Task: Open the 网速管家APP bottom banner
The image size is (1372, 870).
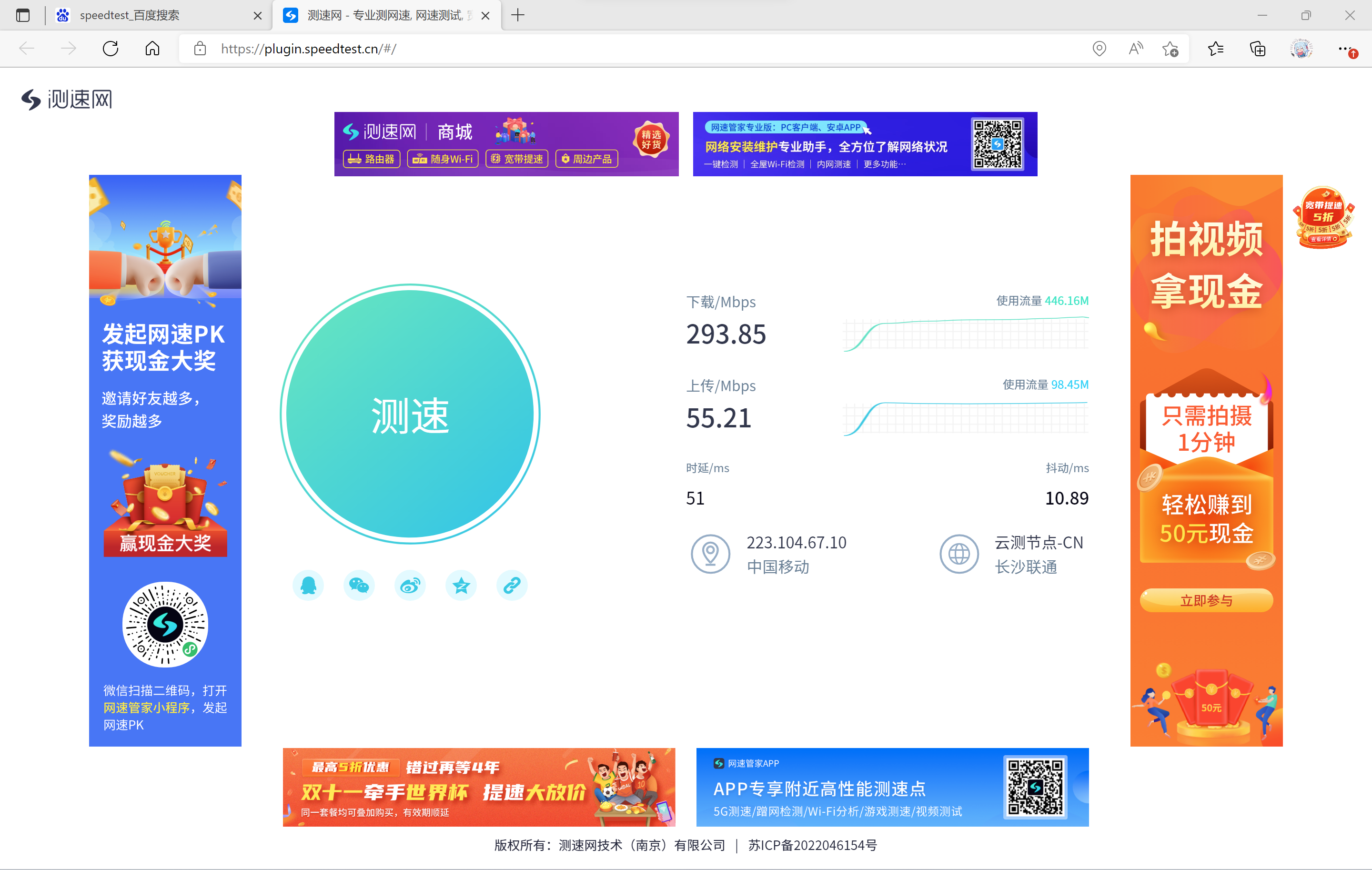Action: [x=892, y=788]
